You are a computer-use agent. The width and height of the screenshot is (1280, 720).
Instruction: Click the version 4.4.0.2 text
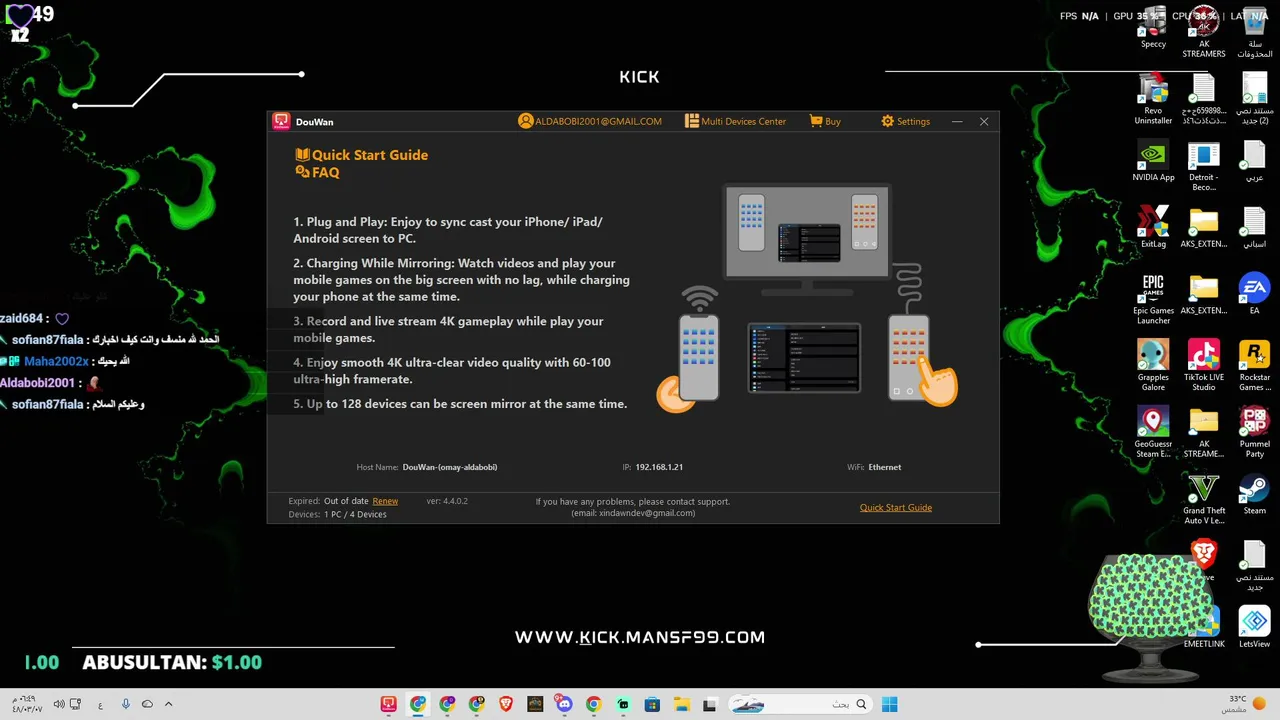(447, 501)
